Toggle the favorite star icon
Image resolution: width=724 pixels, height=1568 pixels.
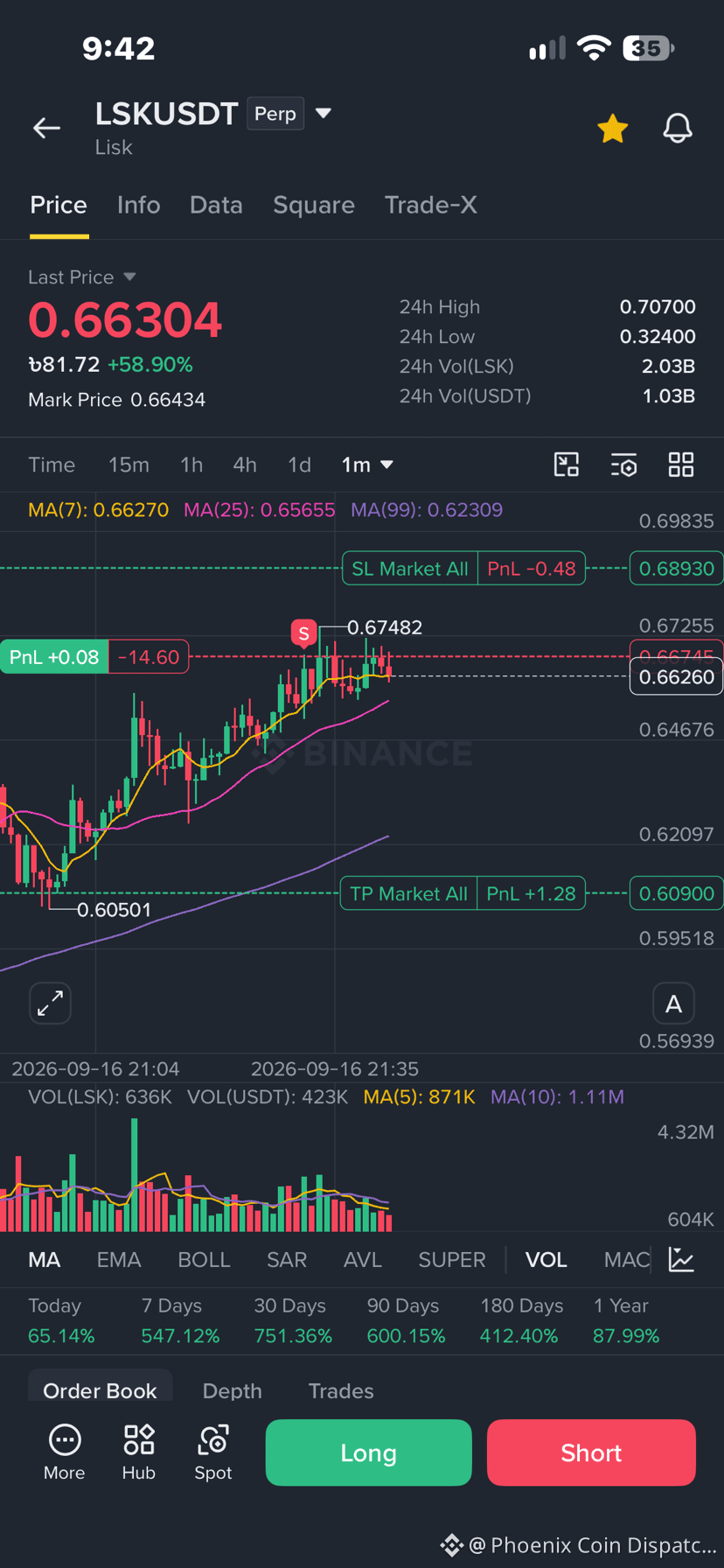pyautogui.click(x=612, y=128)
